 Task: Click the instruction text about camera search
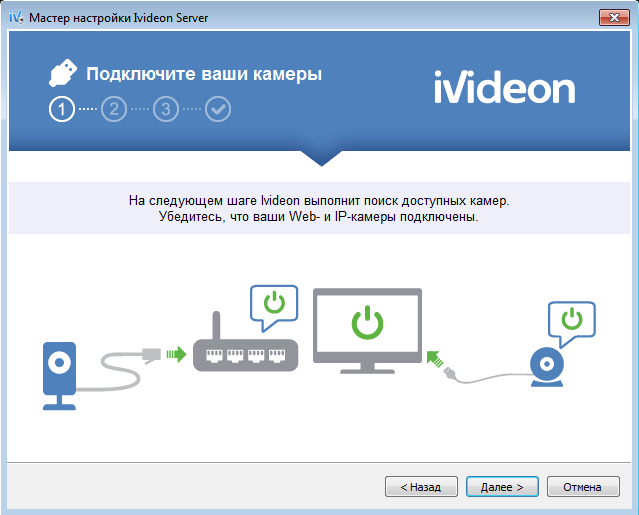click(x=319, y=208)
